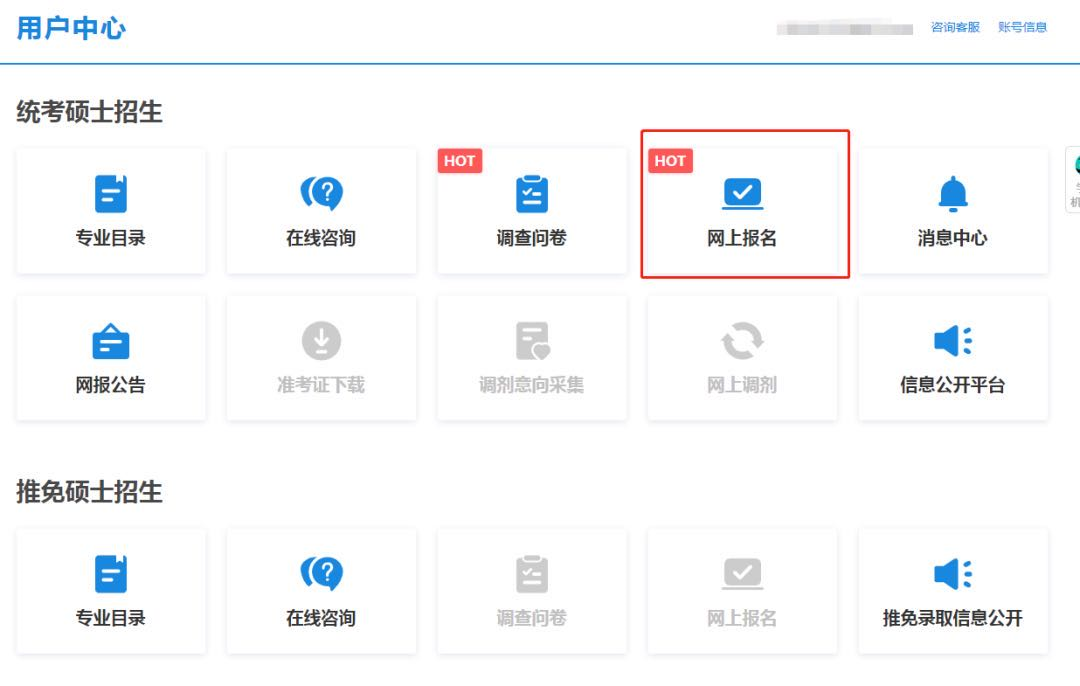Image resolution: width=1080 pixels, height=686 pixels.
Task: Open the 专业目录 tile under 统考硕士招生
Action: [x=110, y=210]
